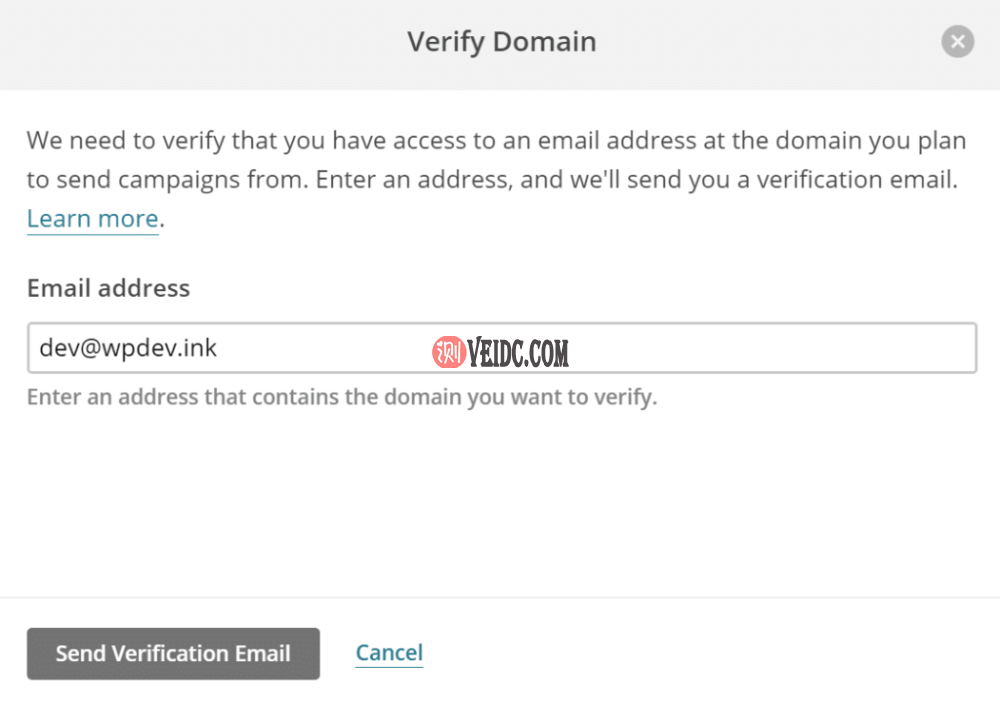Click the Email address field label
The height and width of the screenshot is (705, 1000).
click(108, 288)
